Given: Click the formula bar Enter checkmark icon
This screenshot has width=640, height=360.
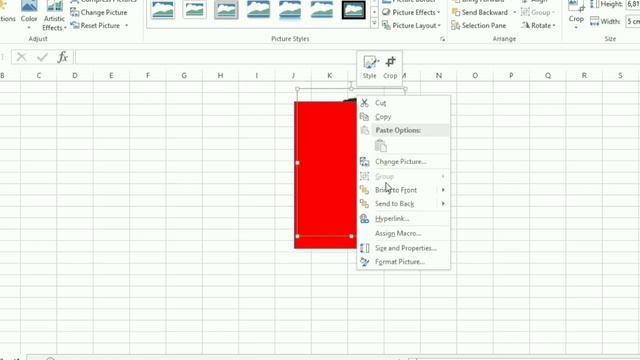Looking at the screenshot, I should (42, 57).
